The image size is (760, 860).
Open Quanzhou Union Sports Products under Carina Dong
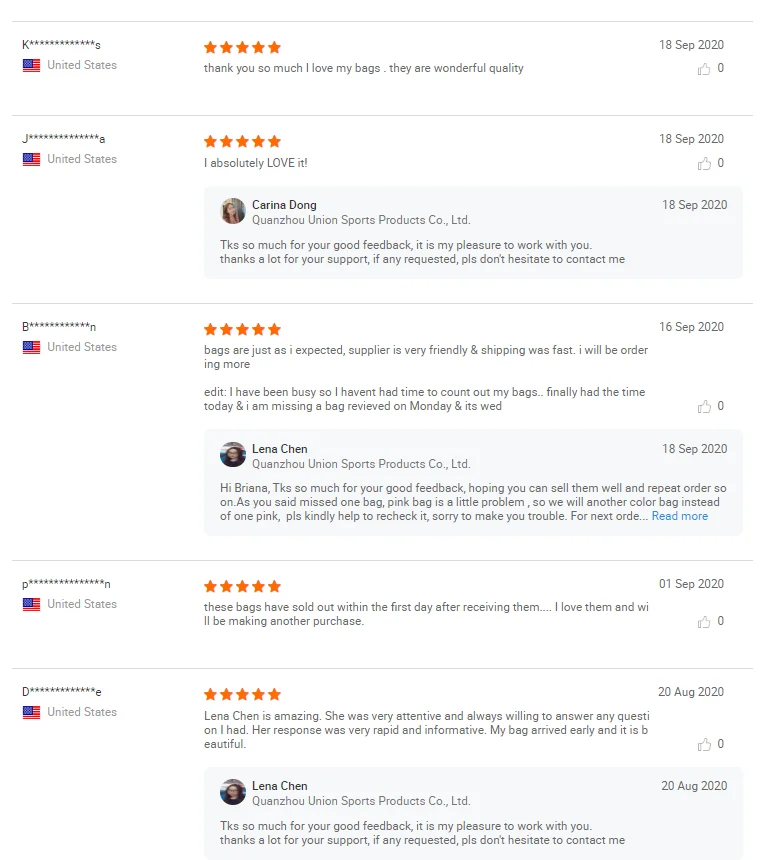pos(361,220)
